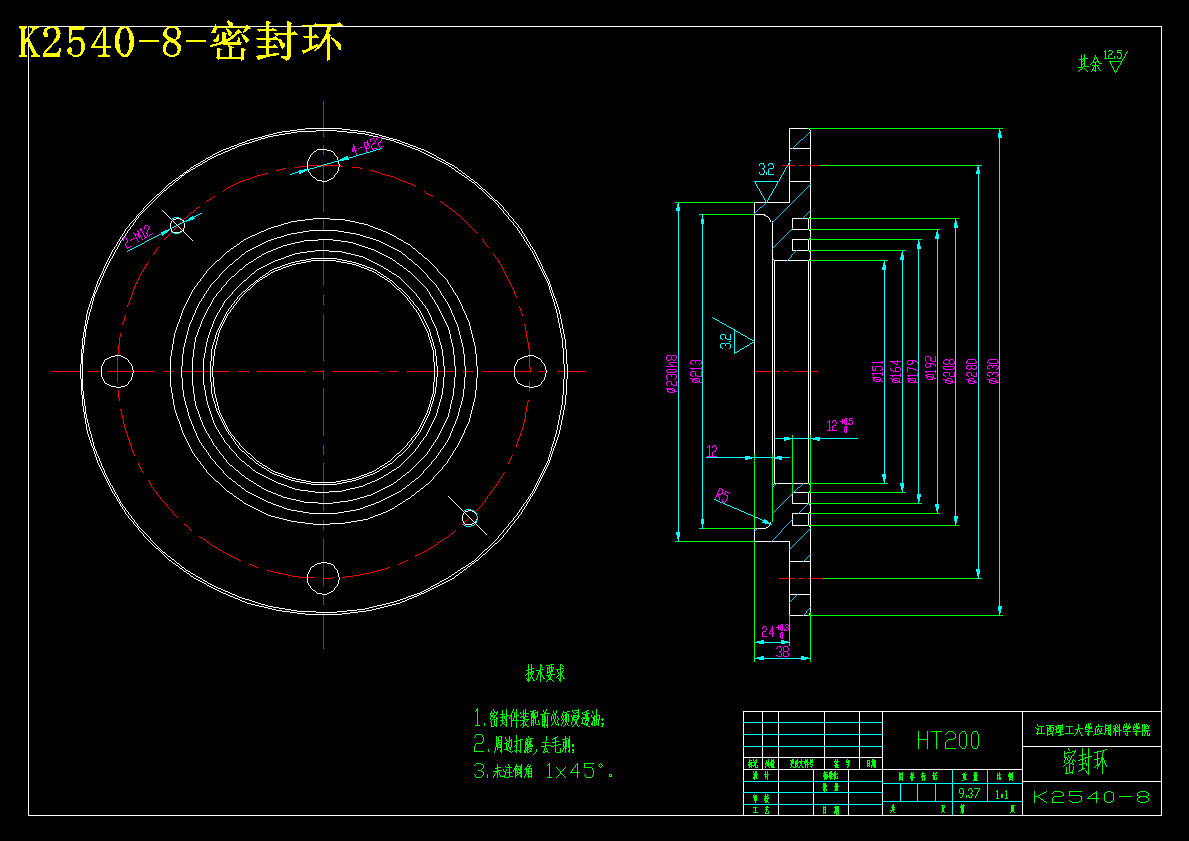Click the '2-M12' thread callout
This screenshot has width=1189, height=841.
(x=139, y=237)
